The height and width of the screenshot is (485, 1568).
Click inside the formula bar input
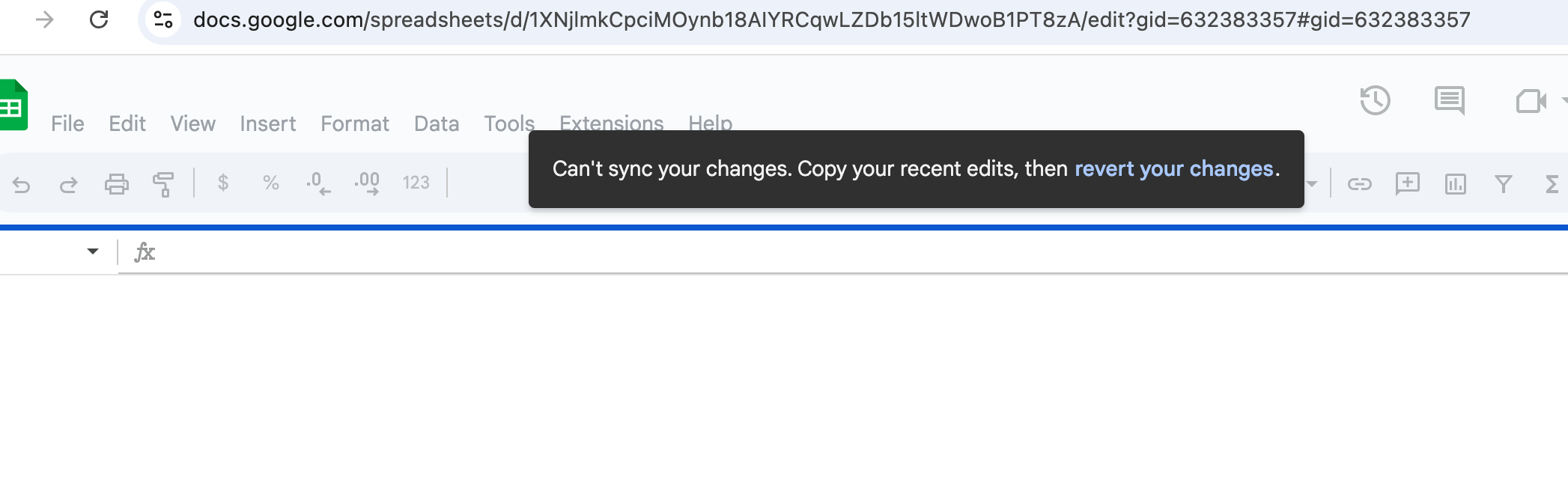tap(824, 252)
